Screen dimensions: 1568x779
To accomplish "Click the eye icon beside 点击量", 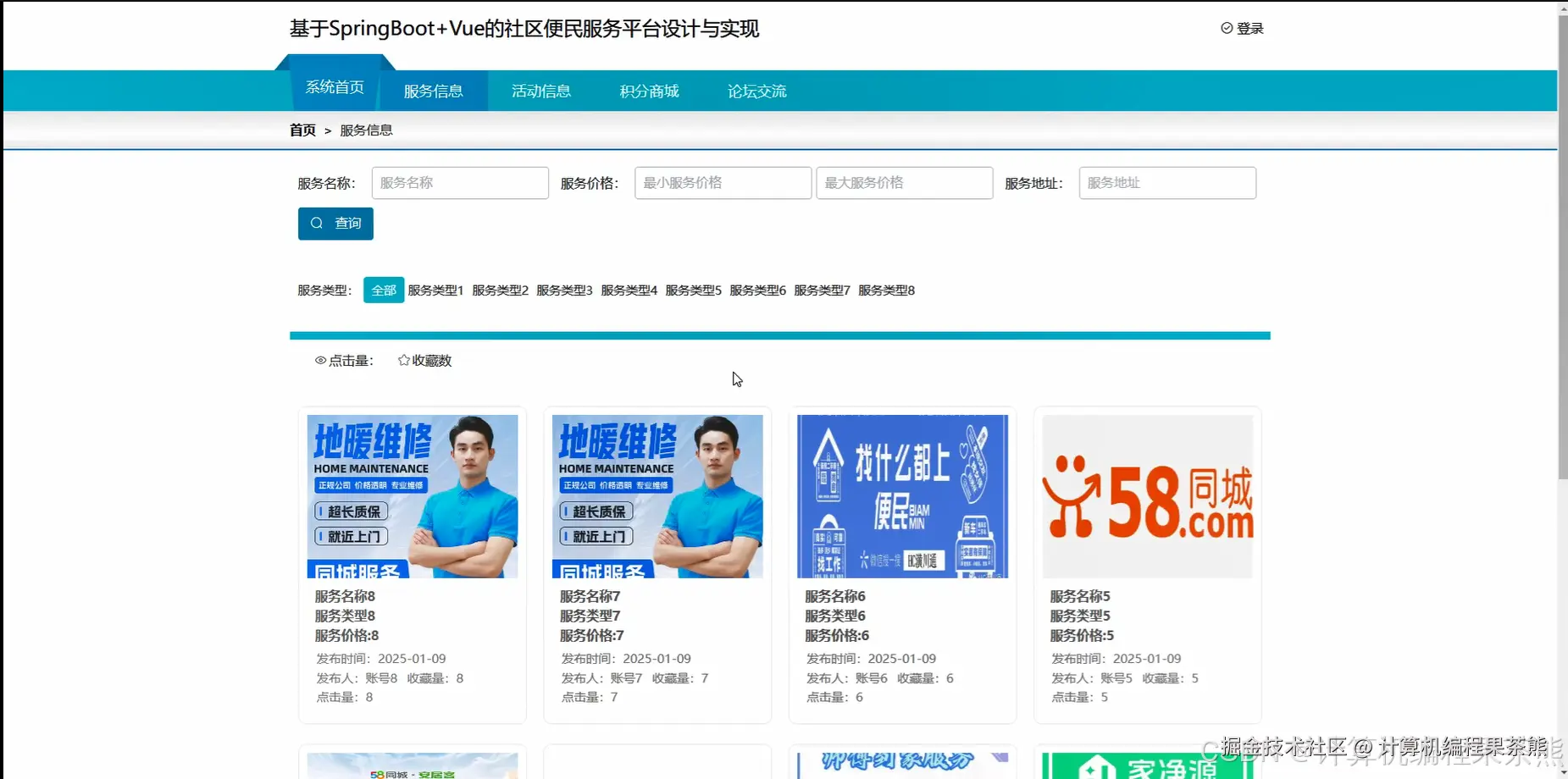I will (320, 360).
